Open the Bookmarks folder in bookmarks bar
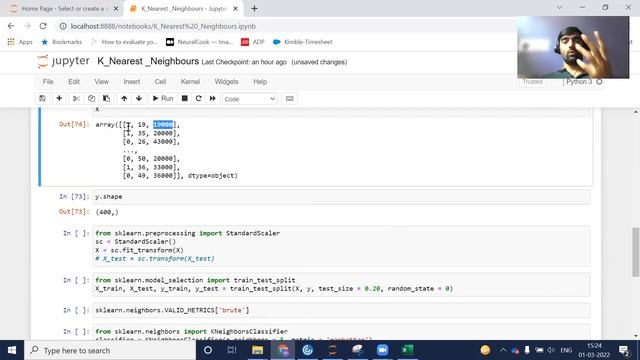This screenshot has height=360, width=640. point(62,42)
